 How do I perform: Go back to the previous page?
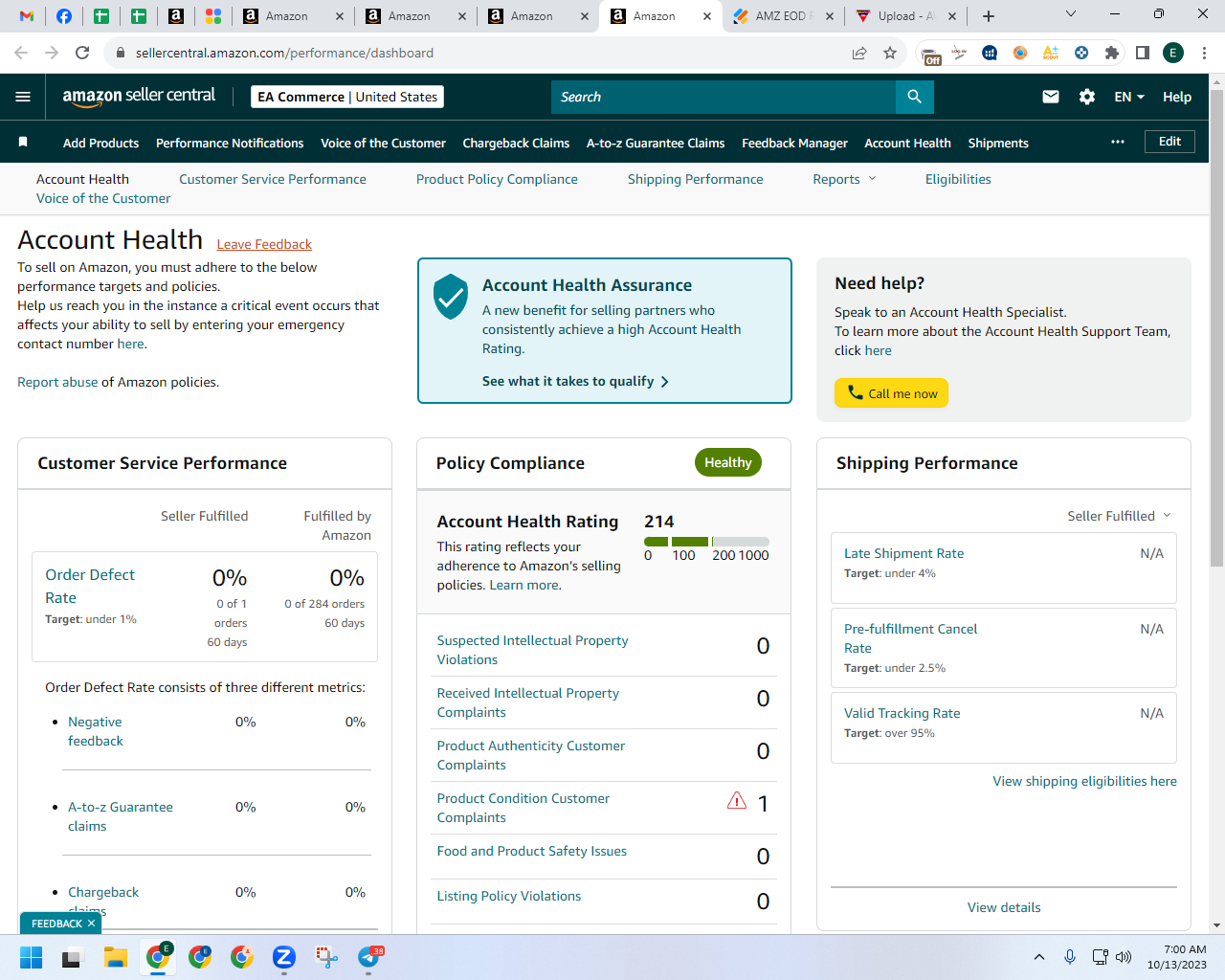[21, 53]
